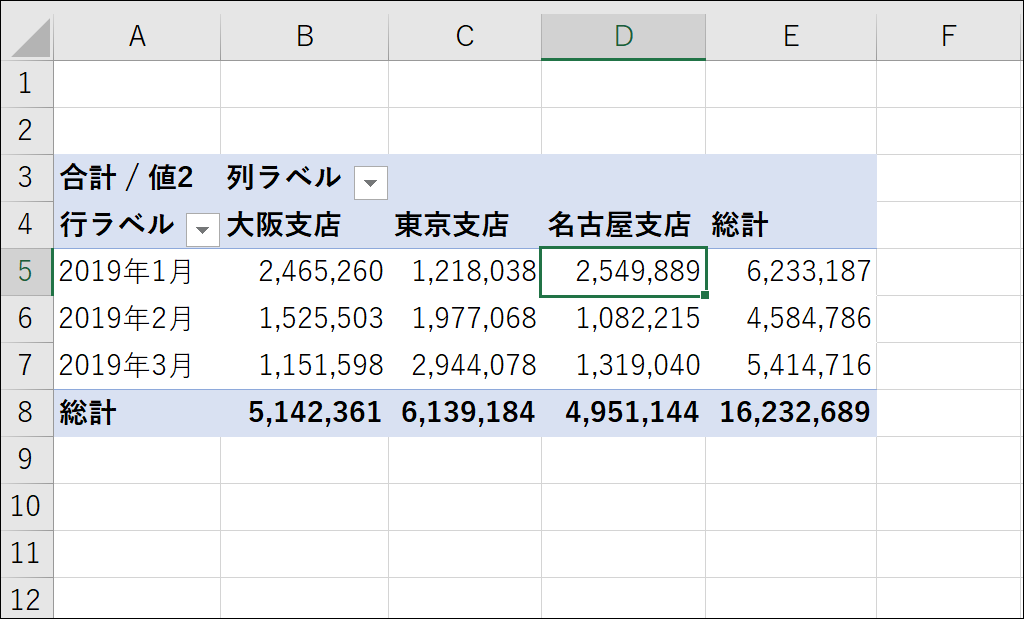Select column C header

pos(465,37)
